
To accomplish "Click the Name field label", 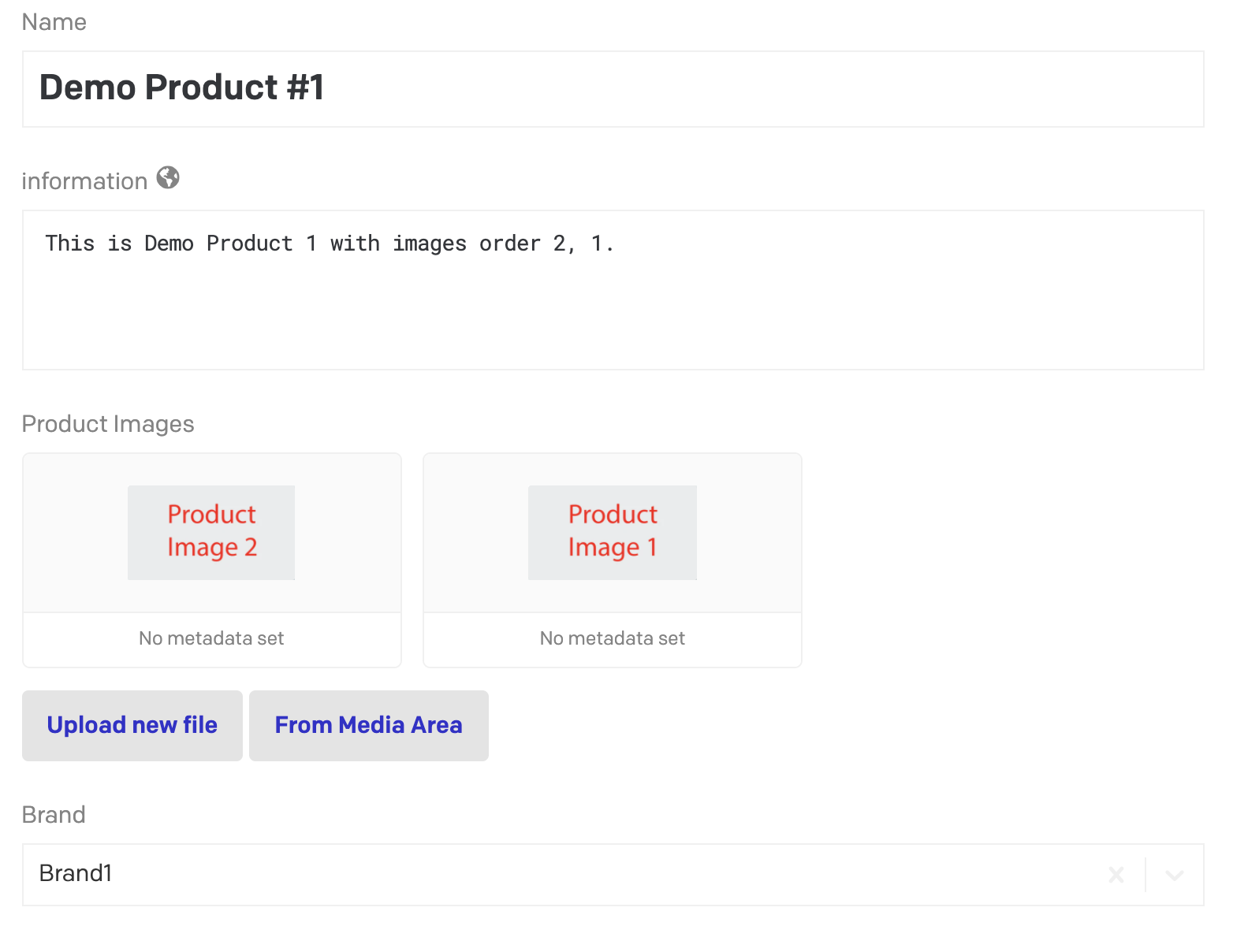I will tap(54, 22).
